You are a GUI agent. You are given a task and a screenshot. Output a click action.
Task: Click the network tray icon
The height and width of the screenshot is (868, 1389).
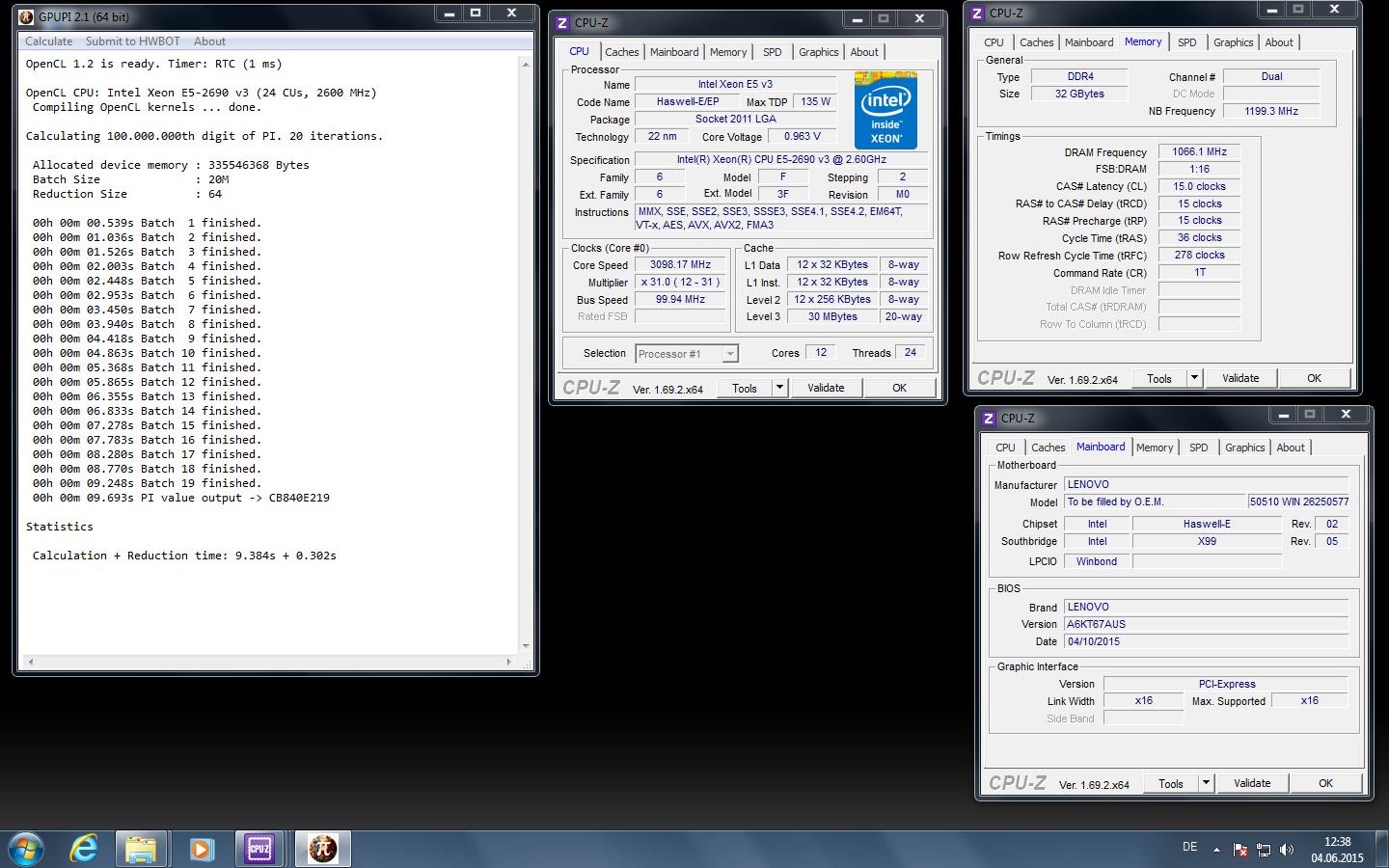pos(1264,850)
